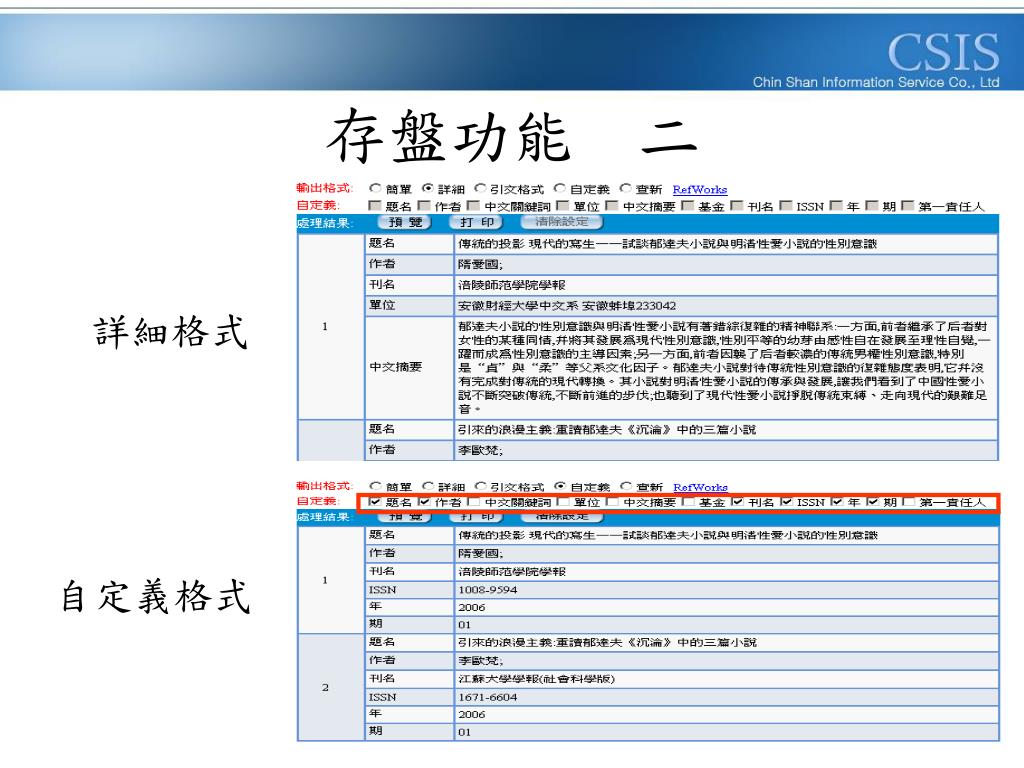Tick 中文摘要 checkbox in 自定義格式 screenshot
This screenshot has width=1024, height=768.
pyautogui.click(x=612, y=502)
